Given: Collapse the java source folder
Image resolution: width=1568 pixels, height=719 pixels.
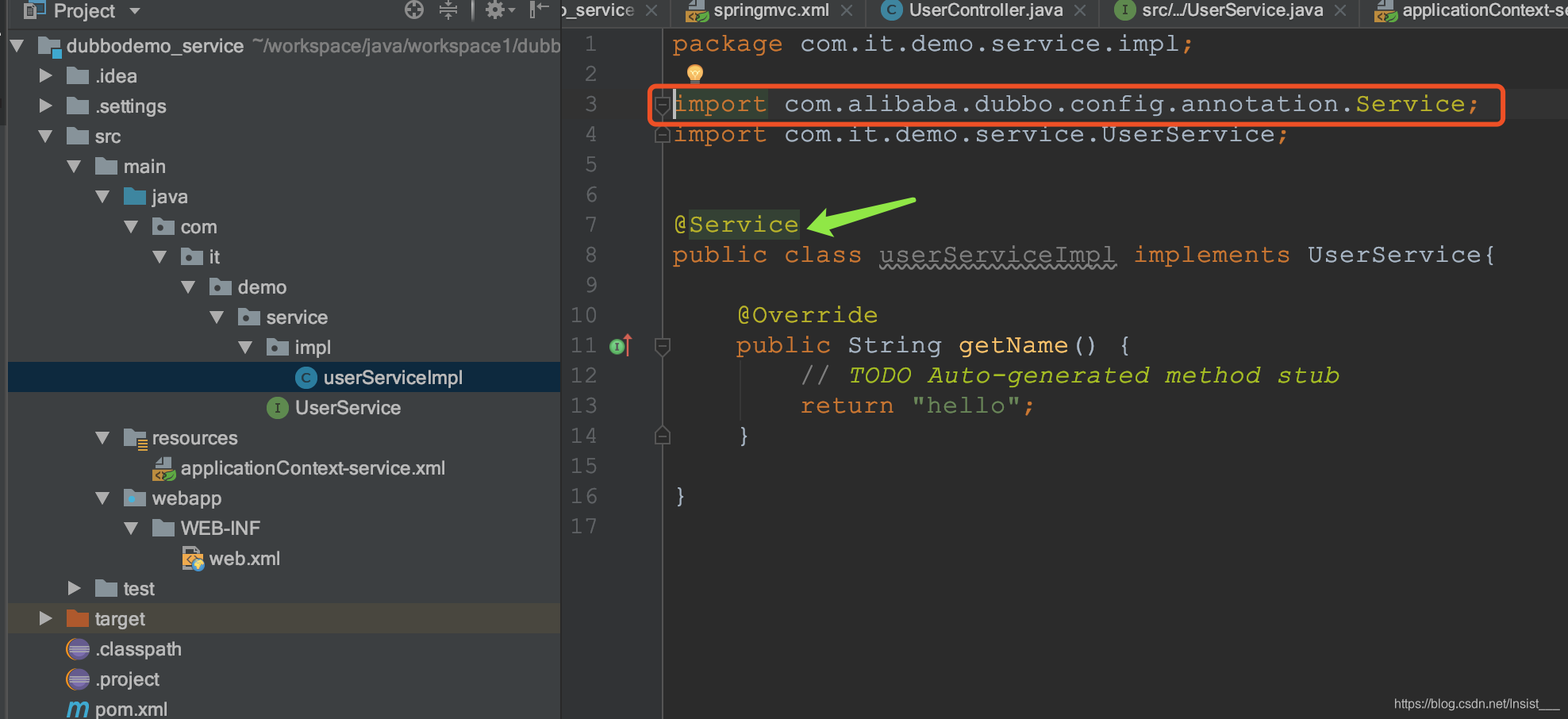Looking at the screenshot, I should (102, 197).
